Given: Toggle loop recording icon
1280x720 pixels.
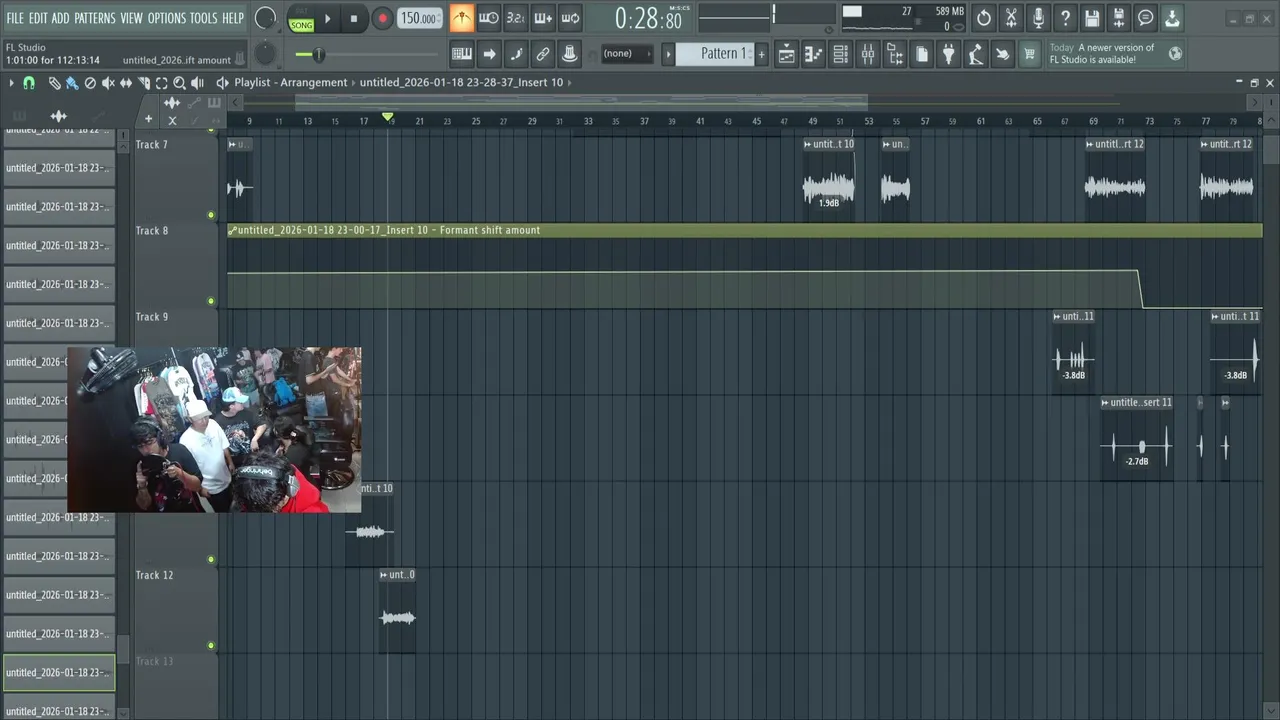Looking at the screenshot, I should pos(570,18).
